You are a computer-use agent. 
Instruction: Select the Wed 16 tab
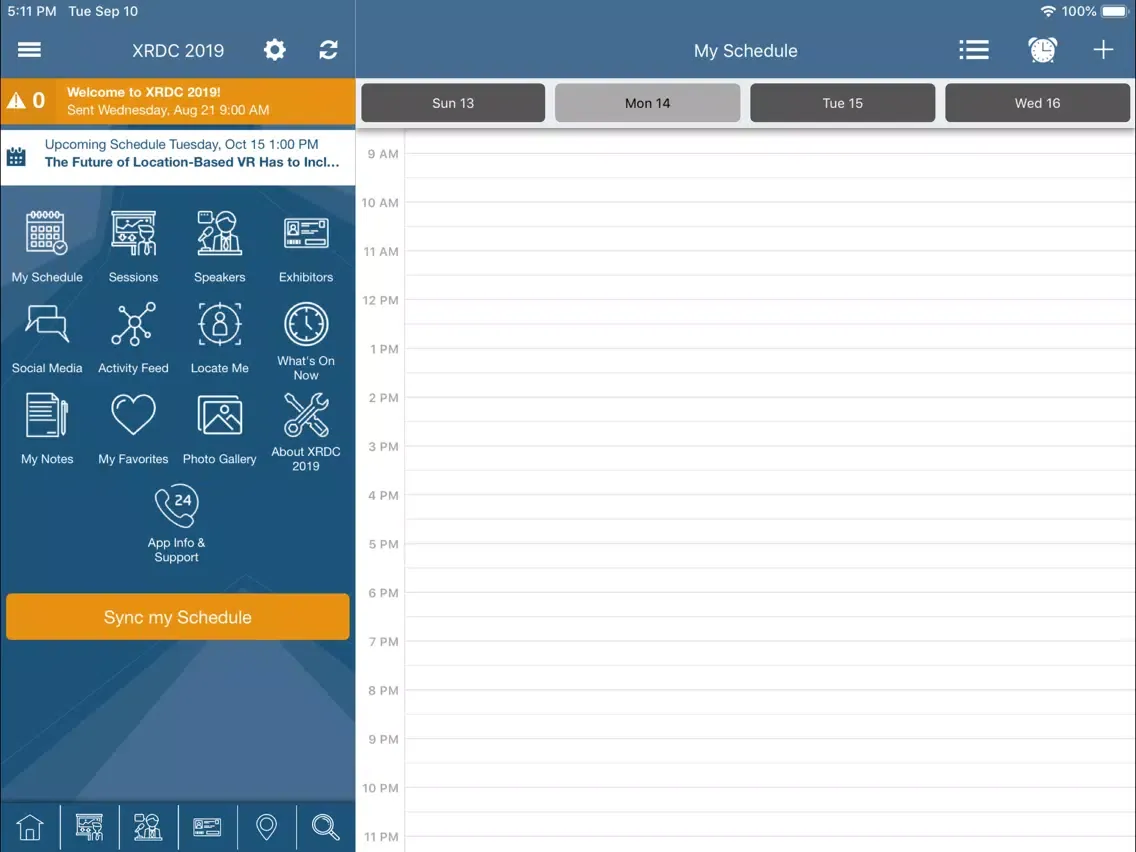(1037, 103)
